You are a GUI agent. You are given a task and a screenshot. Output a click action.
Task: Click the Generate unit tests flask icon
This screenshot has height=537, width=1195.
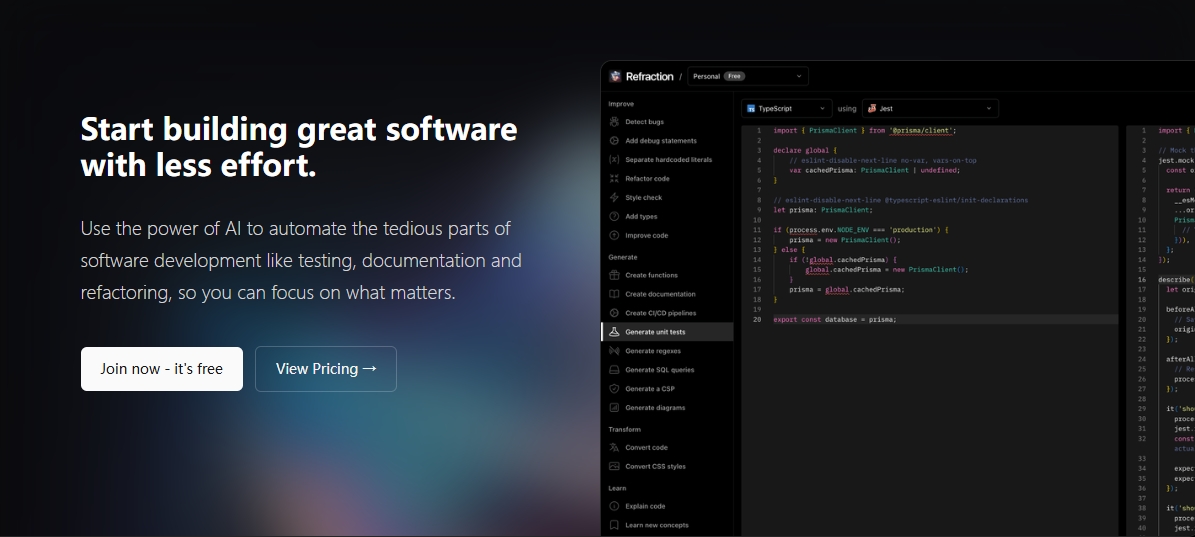(x=614, y=332)
